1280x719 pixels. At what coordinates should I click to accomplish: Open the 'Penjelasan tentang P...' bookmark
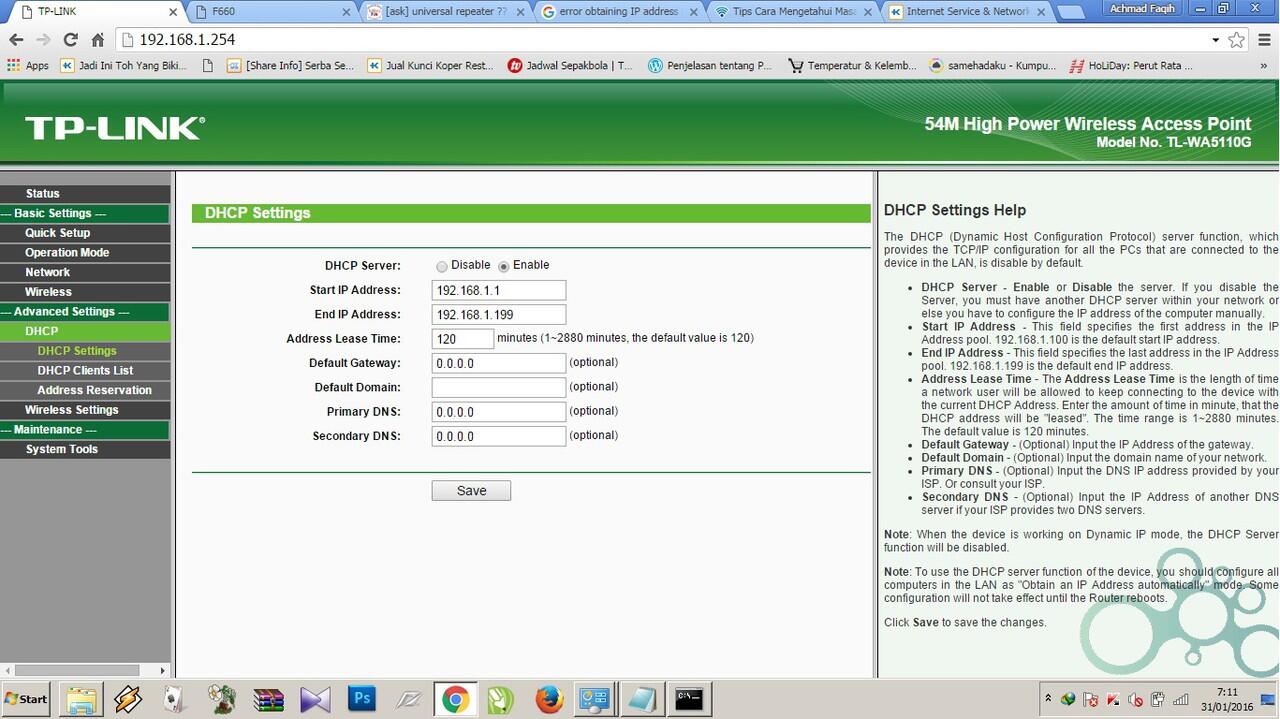pyautogui.click(x=710, y=66)
